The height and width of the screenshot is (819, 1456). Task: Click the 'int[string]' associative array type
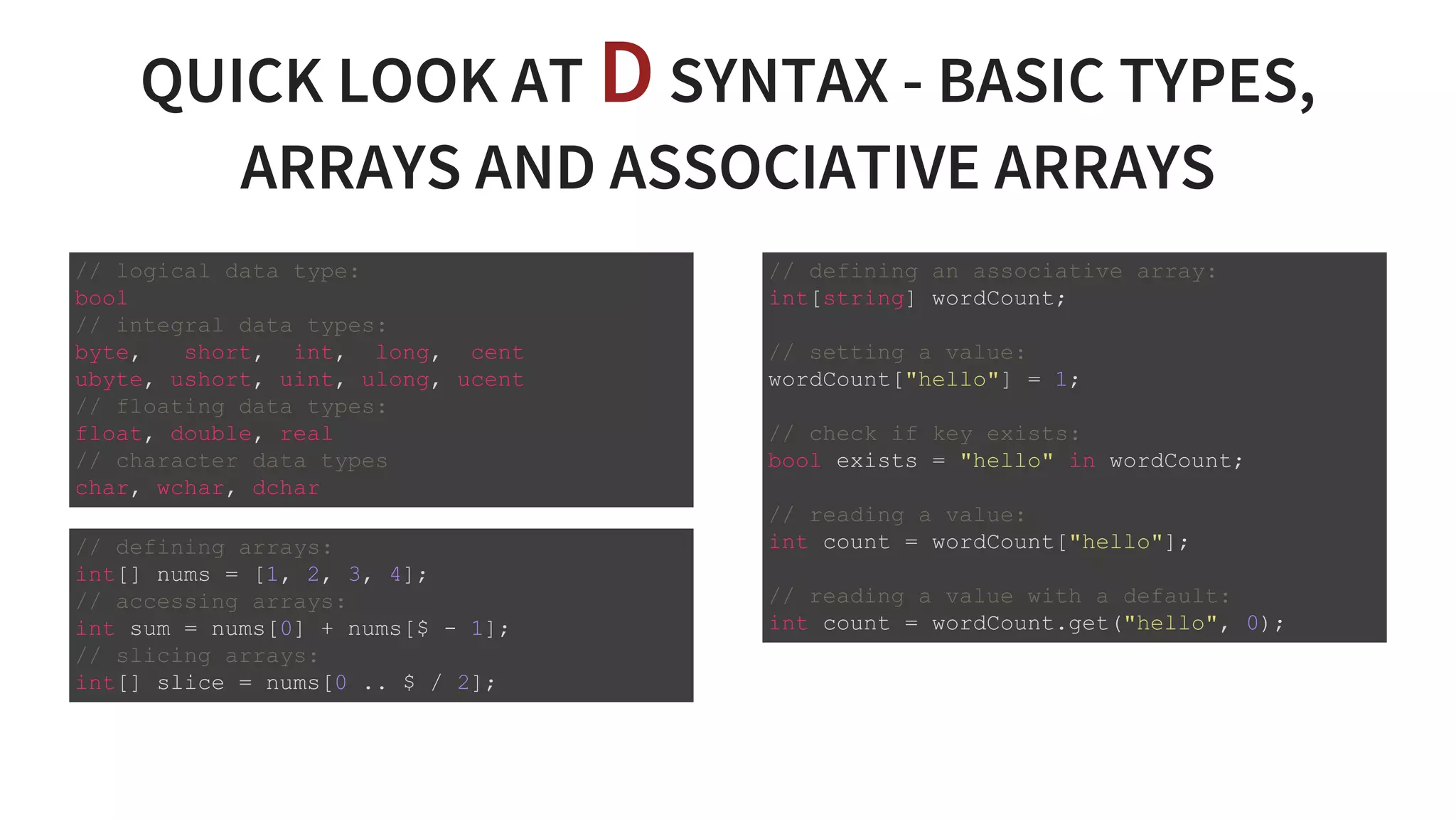click(841, 299)
